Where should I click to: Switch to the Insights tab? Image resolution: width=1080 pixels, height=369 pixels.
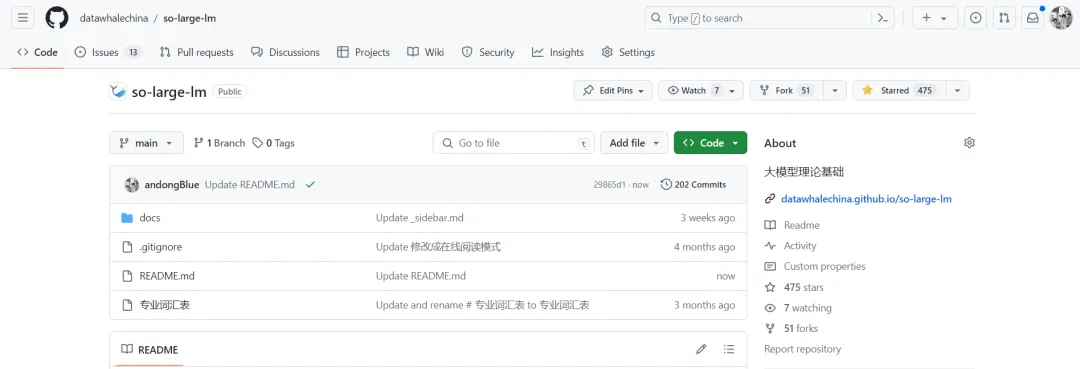coord(558,52)
